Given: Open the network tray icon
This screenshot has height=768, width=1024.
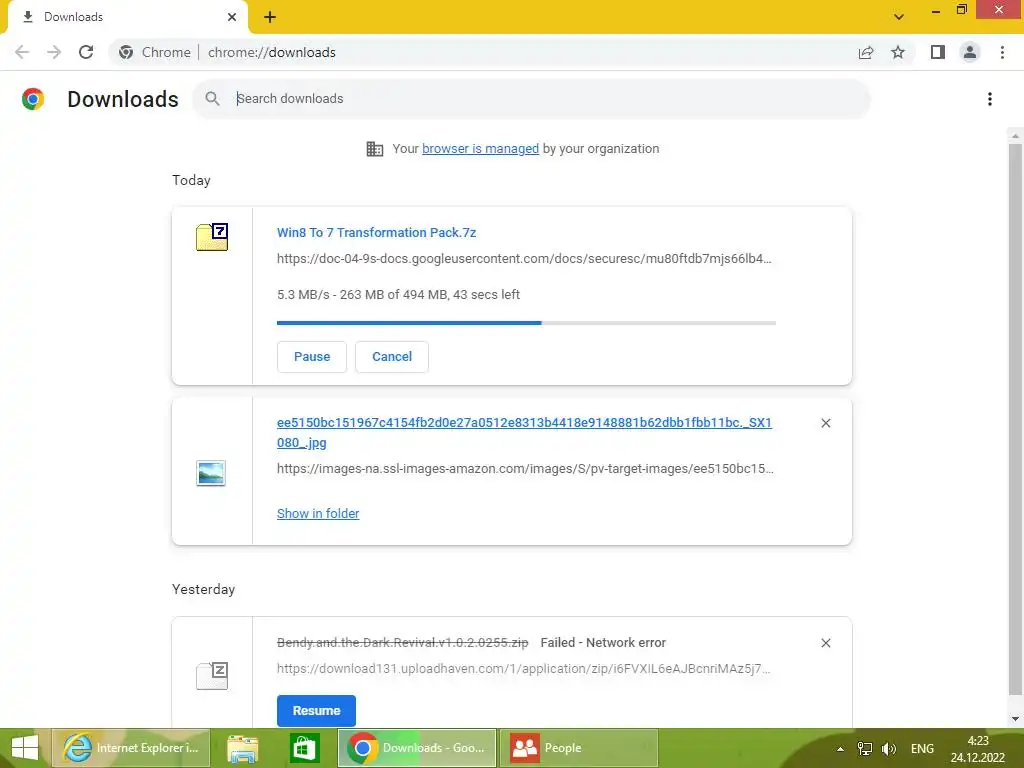Looking at the screenshot, I should [865, 749].
